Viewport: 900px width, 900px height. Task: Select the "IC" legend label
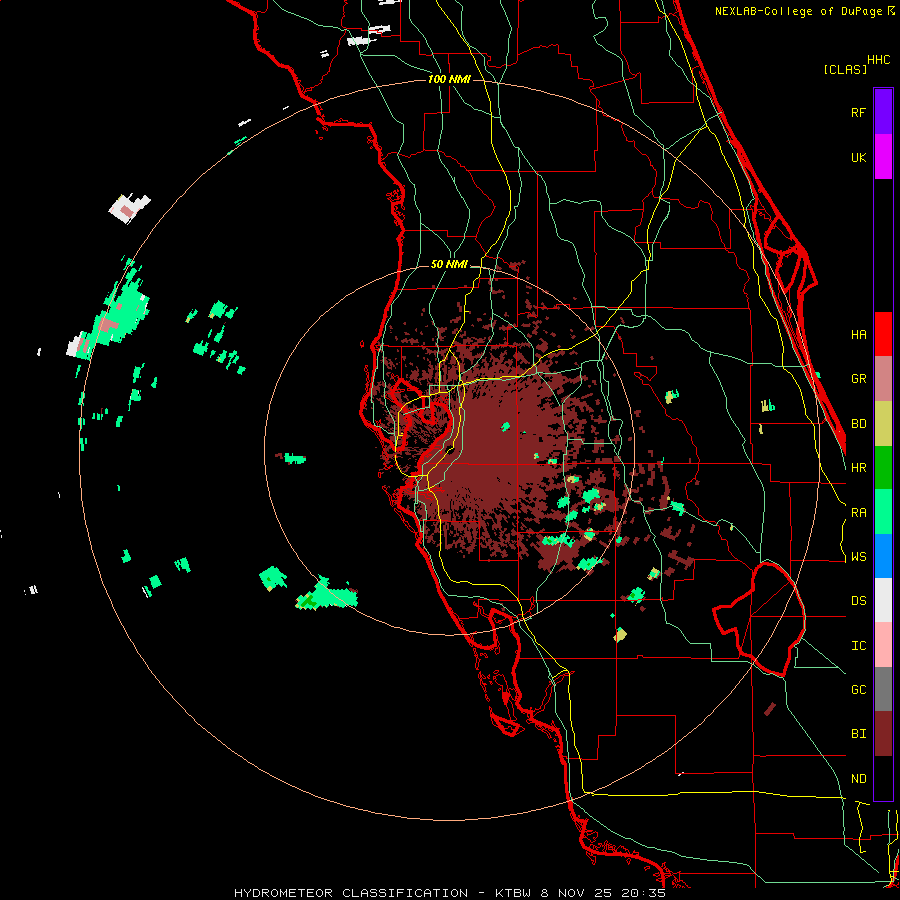858,646
